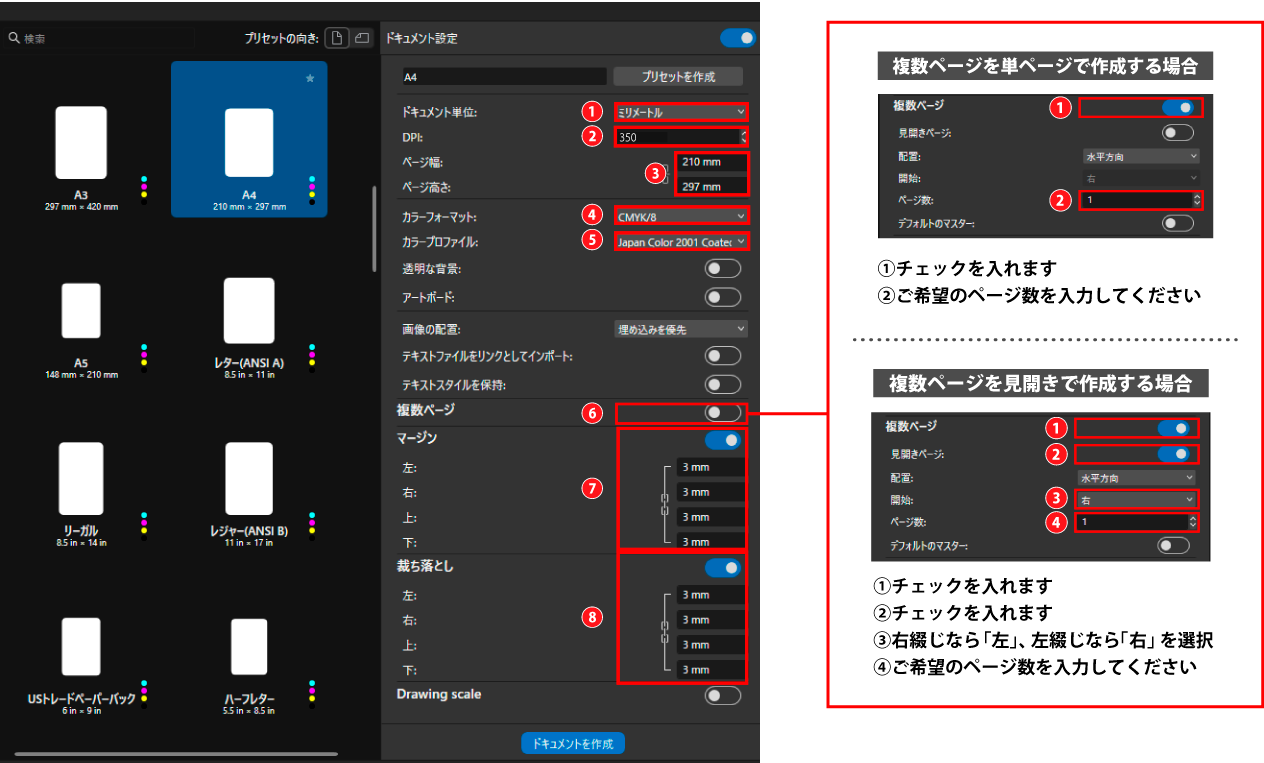The width and height of the screenshot is (1264, 763).
Task: Open the カラーフォーマット dropdown showing CMYK/8
Action: pyautogui.click(x=680, y=216)
